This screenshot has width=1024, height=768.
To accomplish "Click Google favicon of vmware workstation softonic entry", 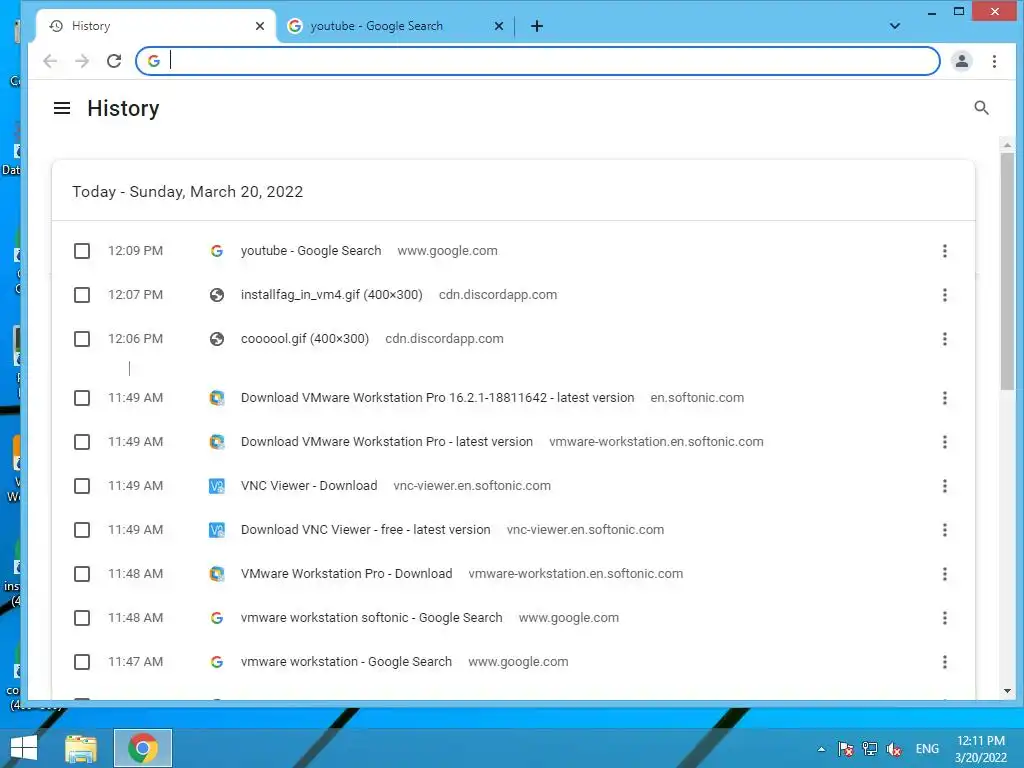I will pyautogui.click(x=217, y=618).
